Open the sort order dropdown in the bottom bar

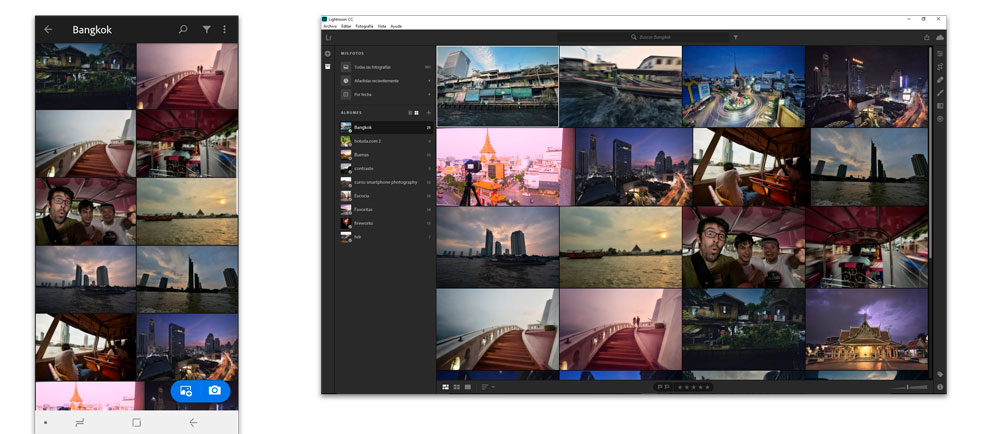tap(488, 386)
